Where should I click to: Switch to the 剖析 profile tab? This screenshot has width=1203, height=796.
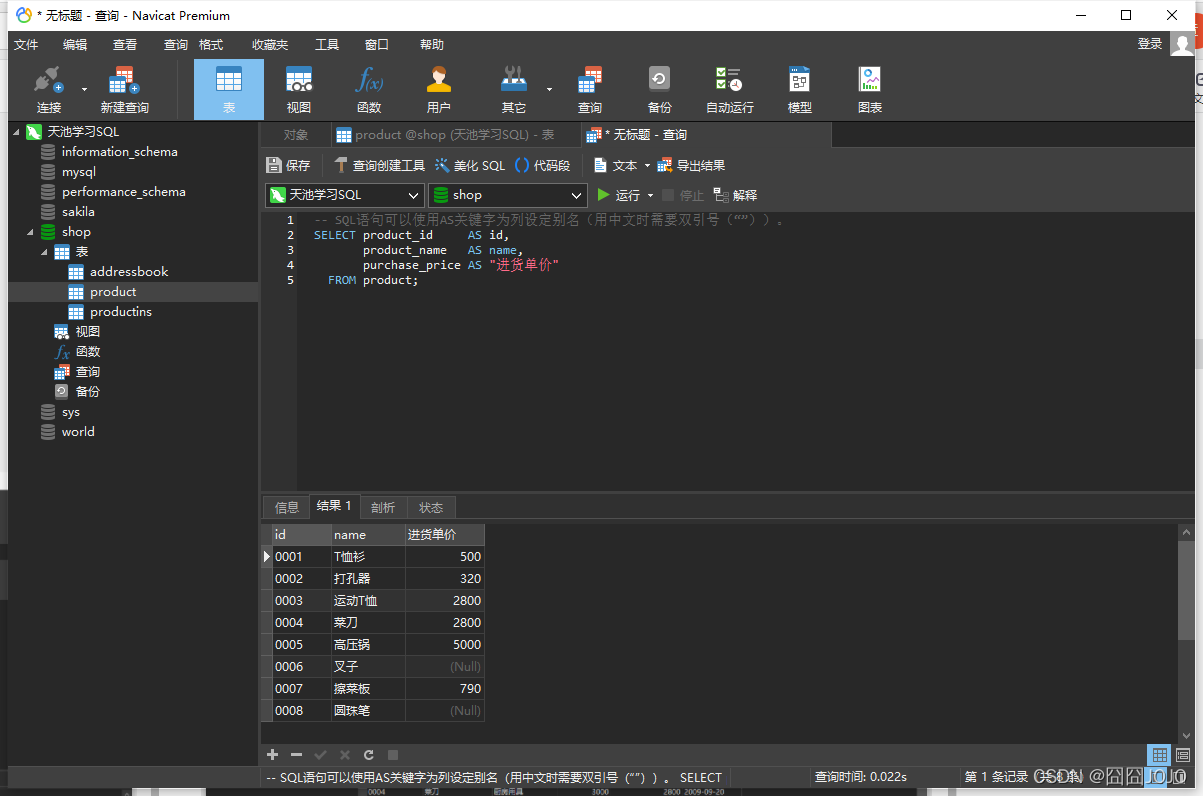point(383,507)
